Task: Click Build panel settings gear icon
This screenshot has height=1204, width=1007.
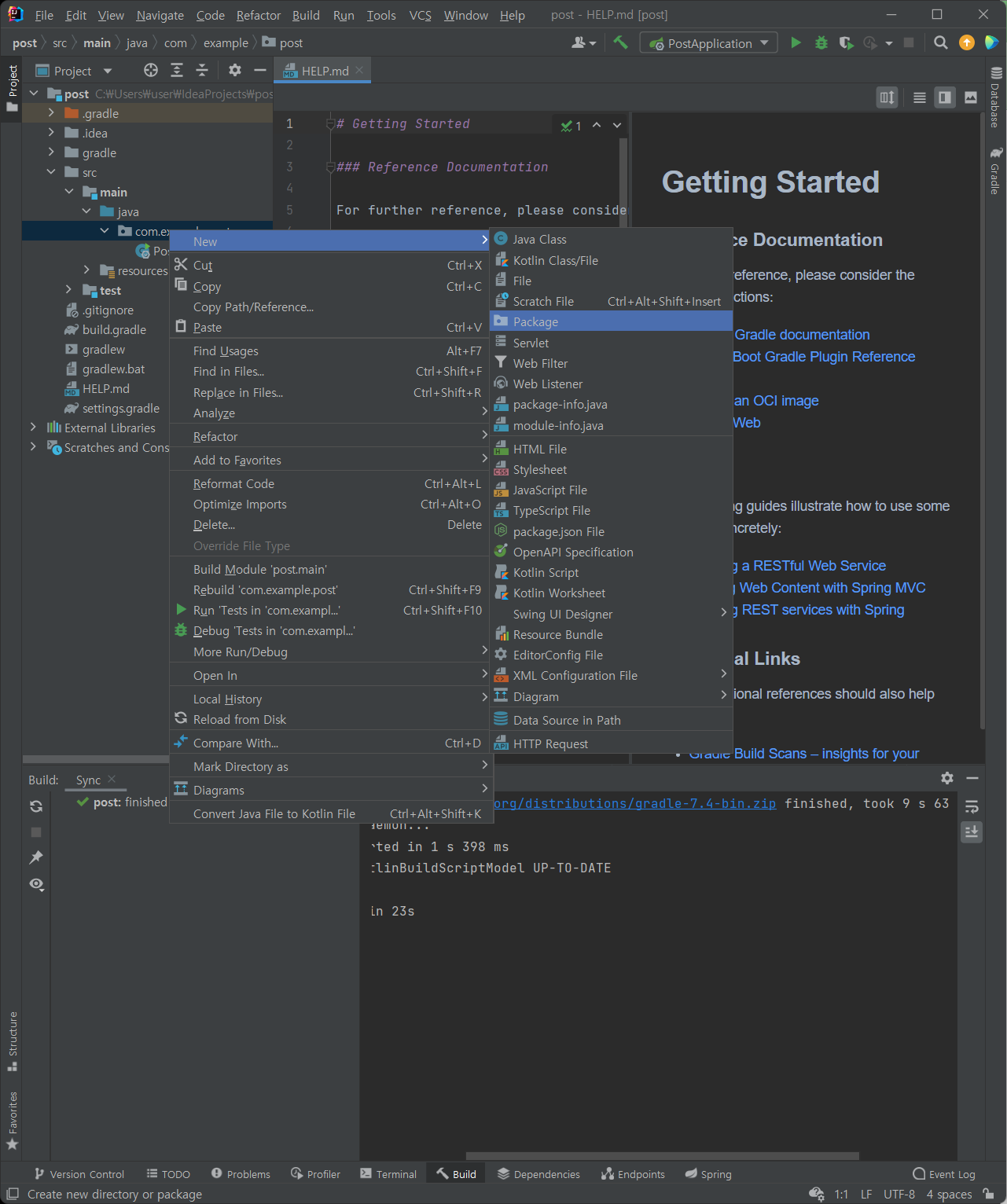Action: [x=947, y=778]
